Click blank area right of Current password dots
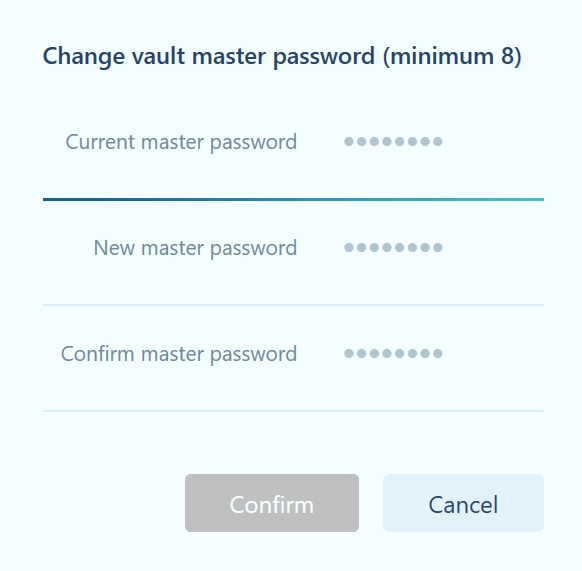 [494, 141]
